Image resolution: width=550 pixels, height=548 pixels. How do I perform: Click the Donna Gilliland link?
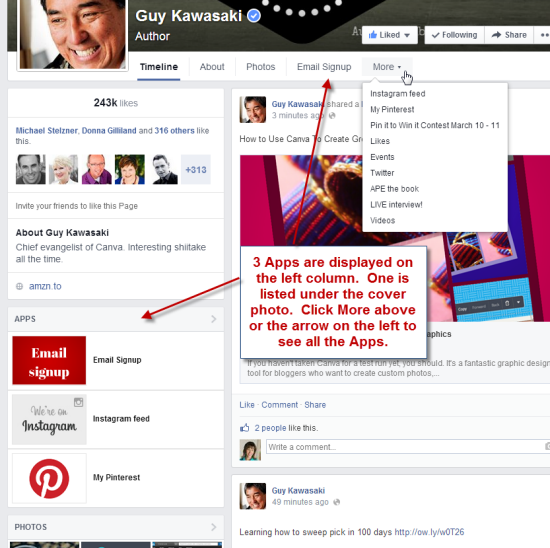coord(109,131)
